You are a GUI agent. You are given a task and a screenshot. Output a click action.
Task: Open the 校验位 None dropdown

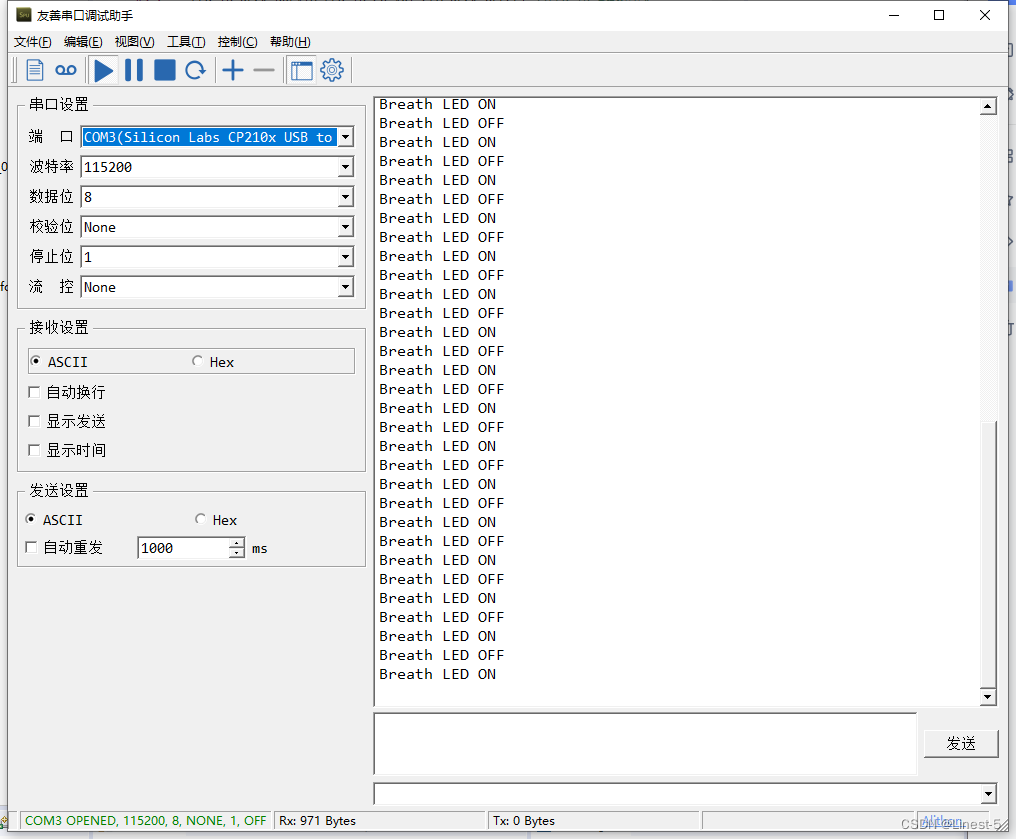coord(345,227)
